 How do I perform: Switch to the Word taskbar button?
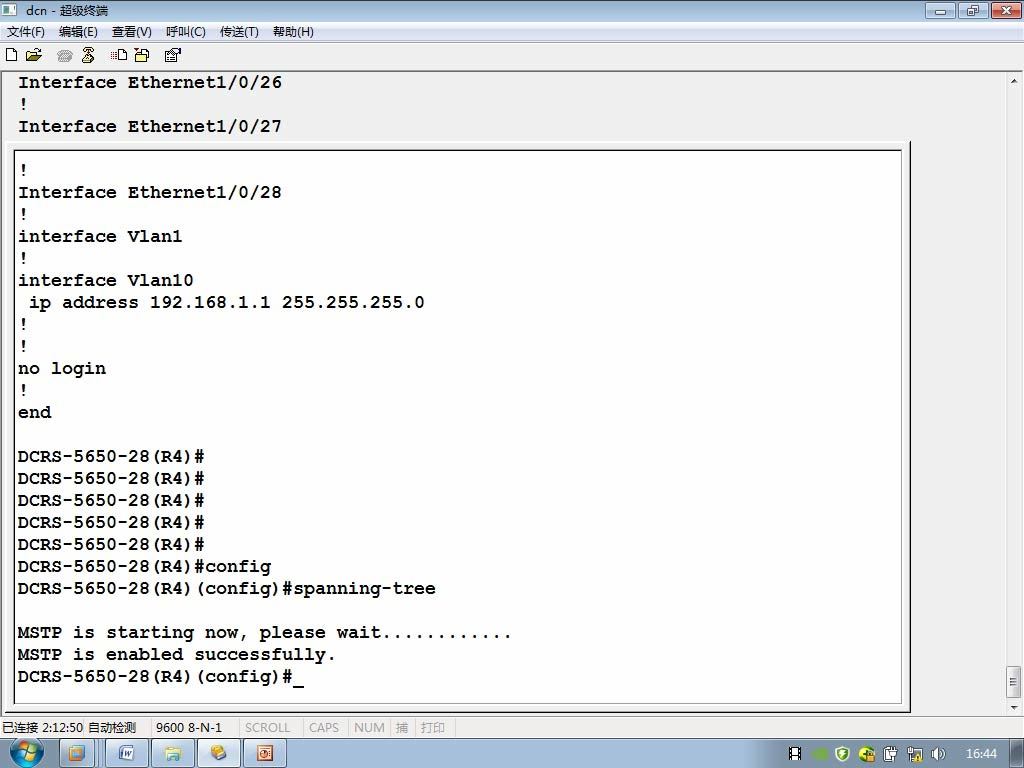tap(127, 754)
